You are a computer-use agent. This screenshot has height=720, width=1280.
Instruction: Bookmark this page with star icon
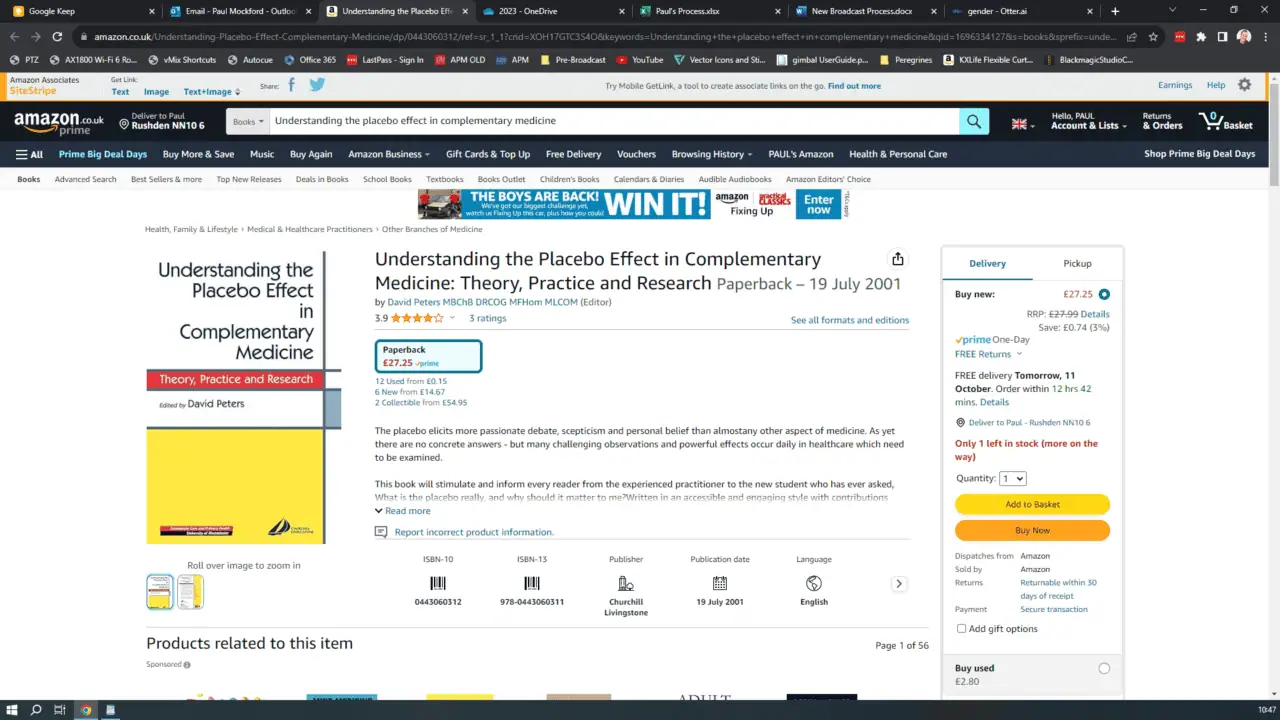coord(1153,37)
